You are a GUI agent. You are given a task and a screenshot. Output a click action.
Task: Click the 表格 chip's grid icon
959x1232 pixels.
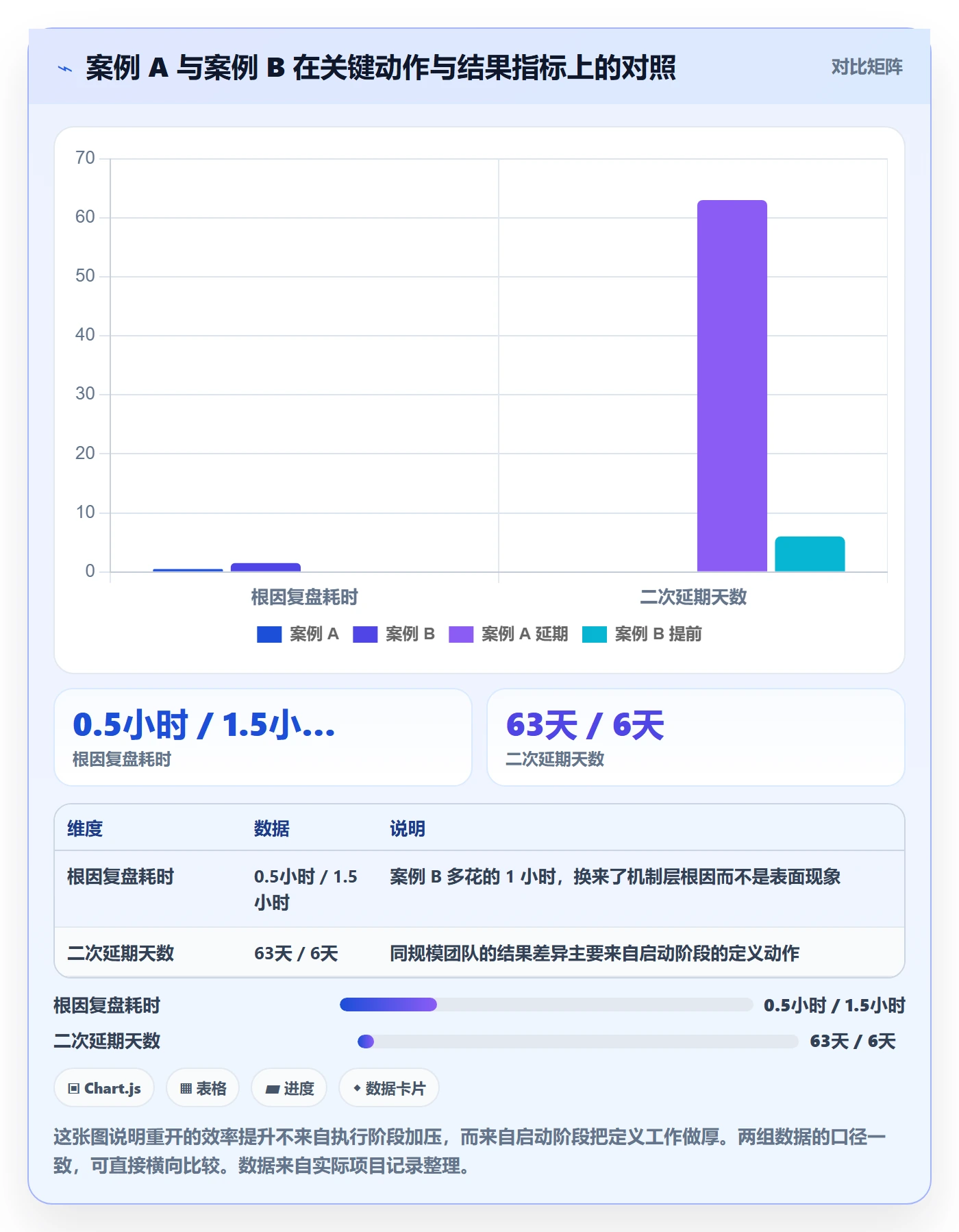pyautogui.click(x=186, y=1089)
